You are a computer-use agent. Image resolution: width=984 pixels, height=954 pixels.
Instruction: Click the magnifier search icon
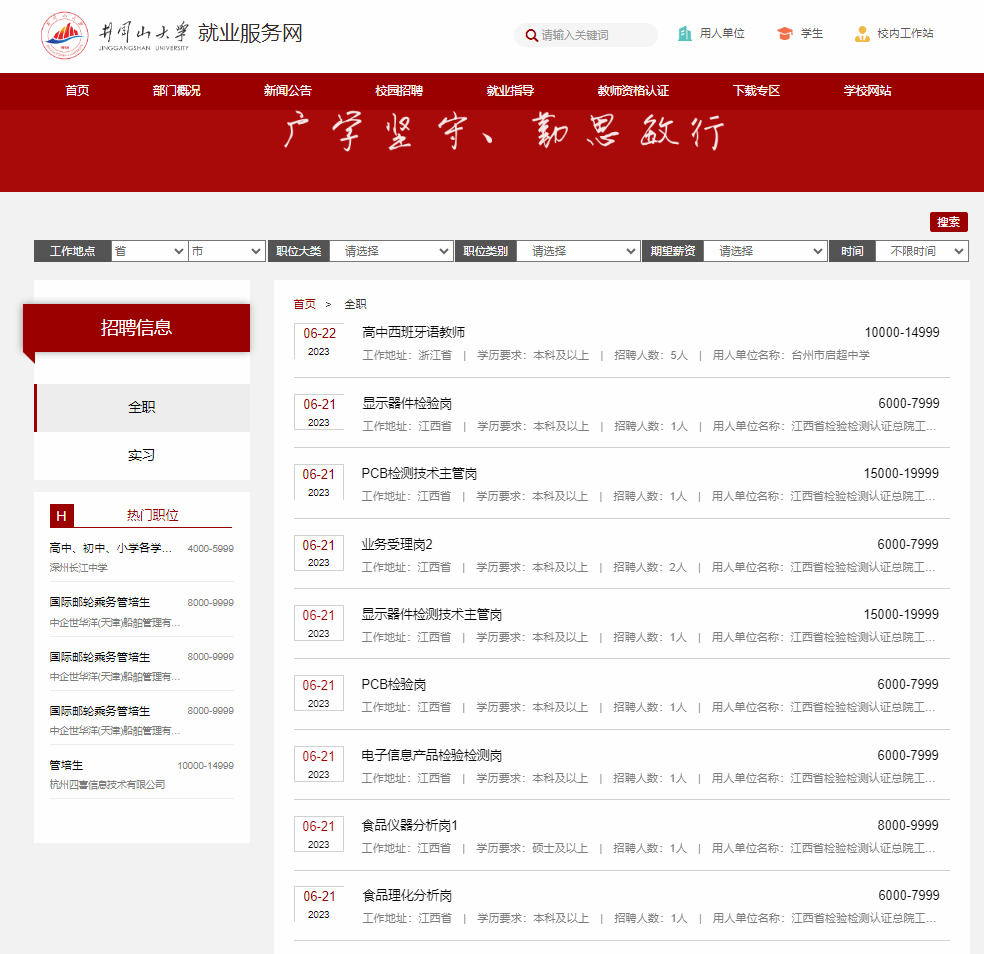tap(531, 36)
